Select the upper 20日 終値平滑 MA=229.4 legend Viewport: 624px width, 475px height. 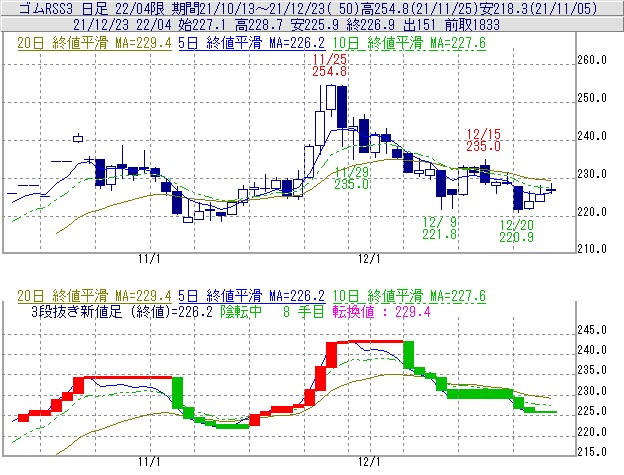click(94, 43)
